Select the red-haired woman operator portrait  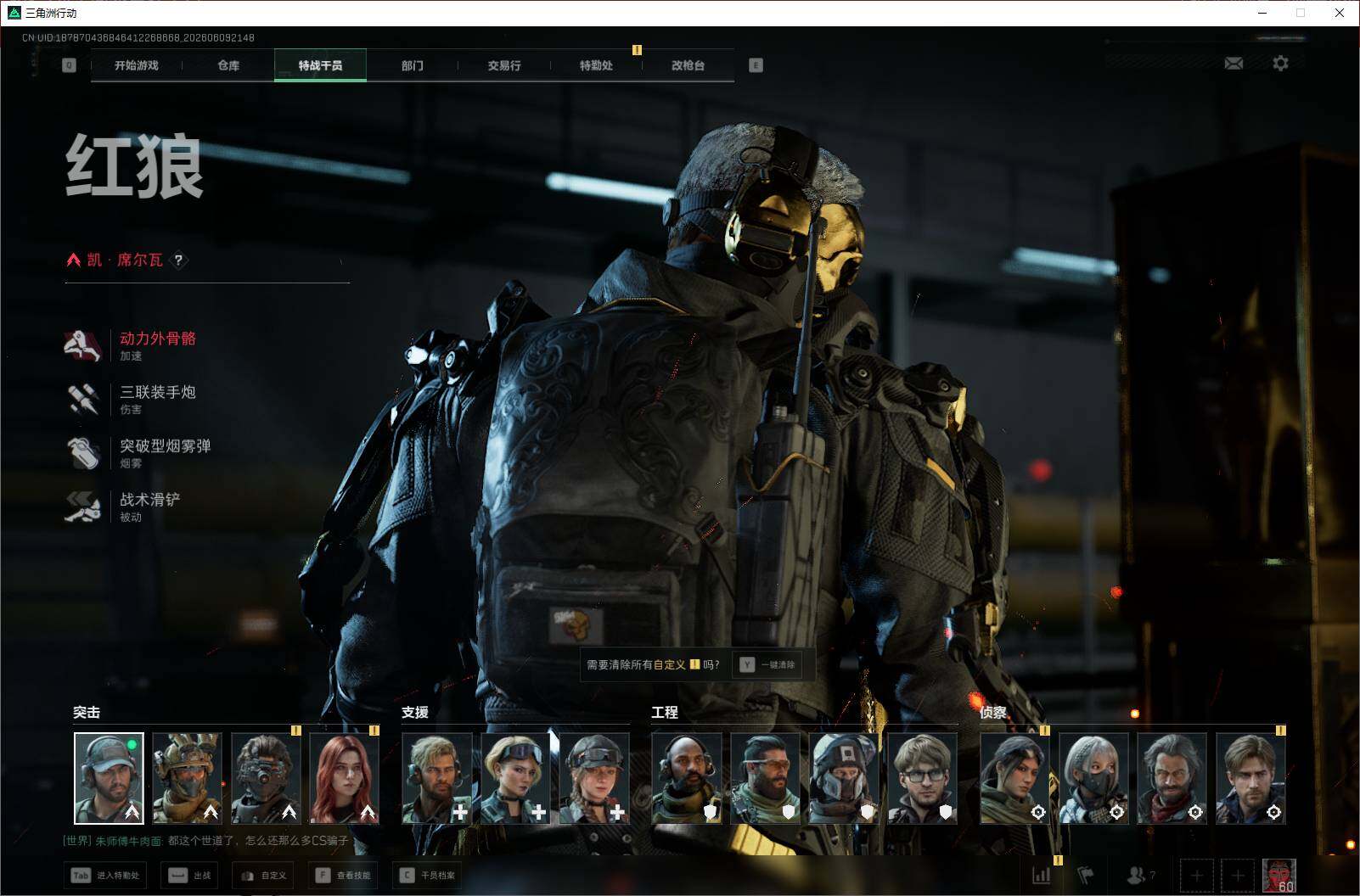coord(345,778)
